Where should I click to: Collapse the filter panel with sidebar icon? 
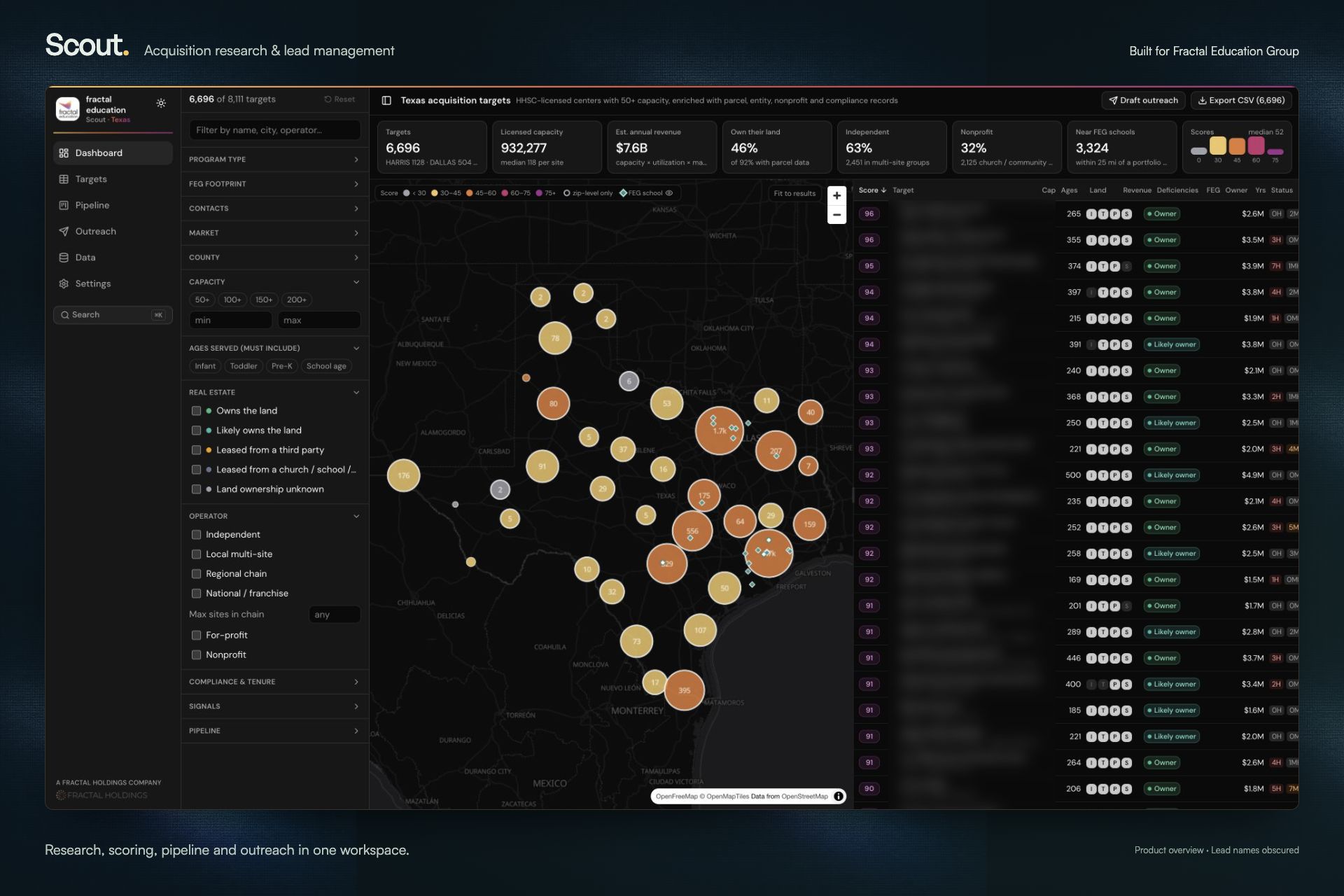click(x=386, y=100)
